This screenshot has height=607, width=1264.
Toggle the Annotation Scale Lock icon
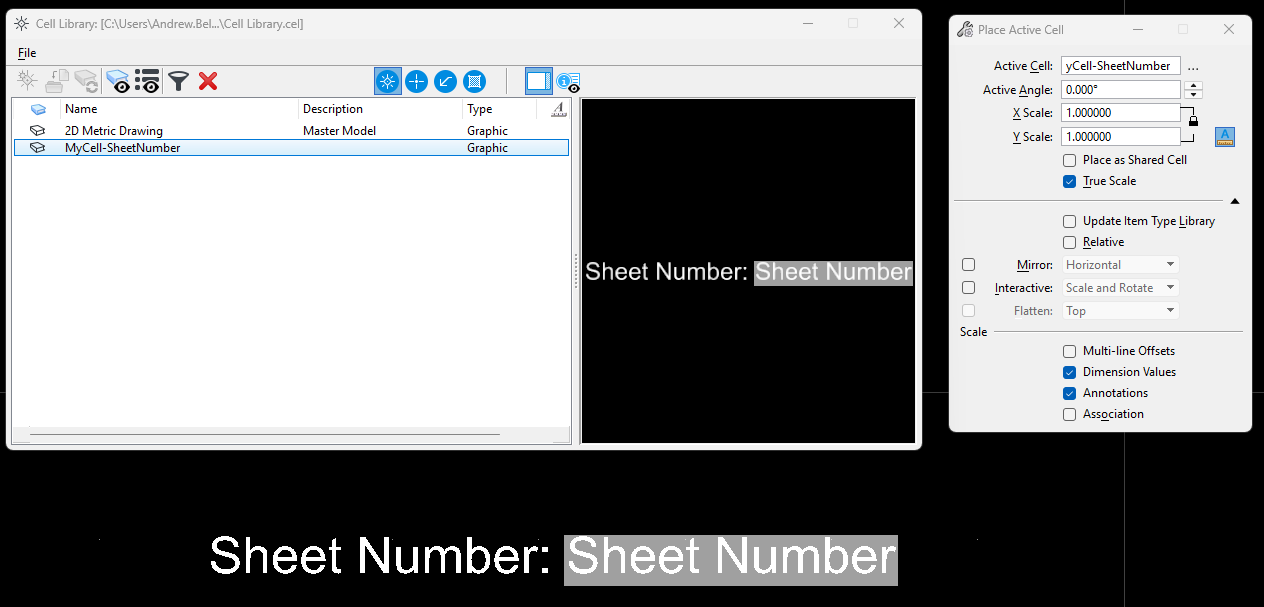click(x=1225, y=137)
